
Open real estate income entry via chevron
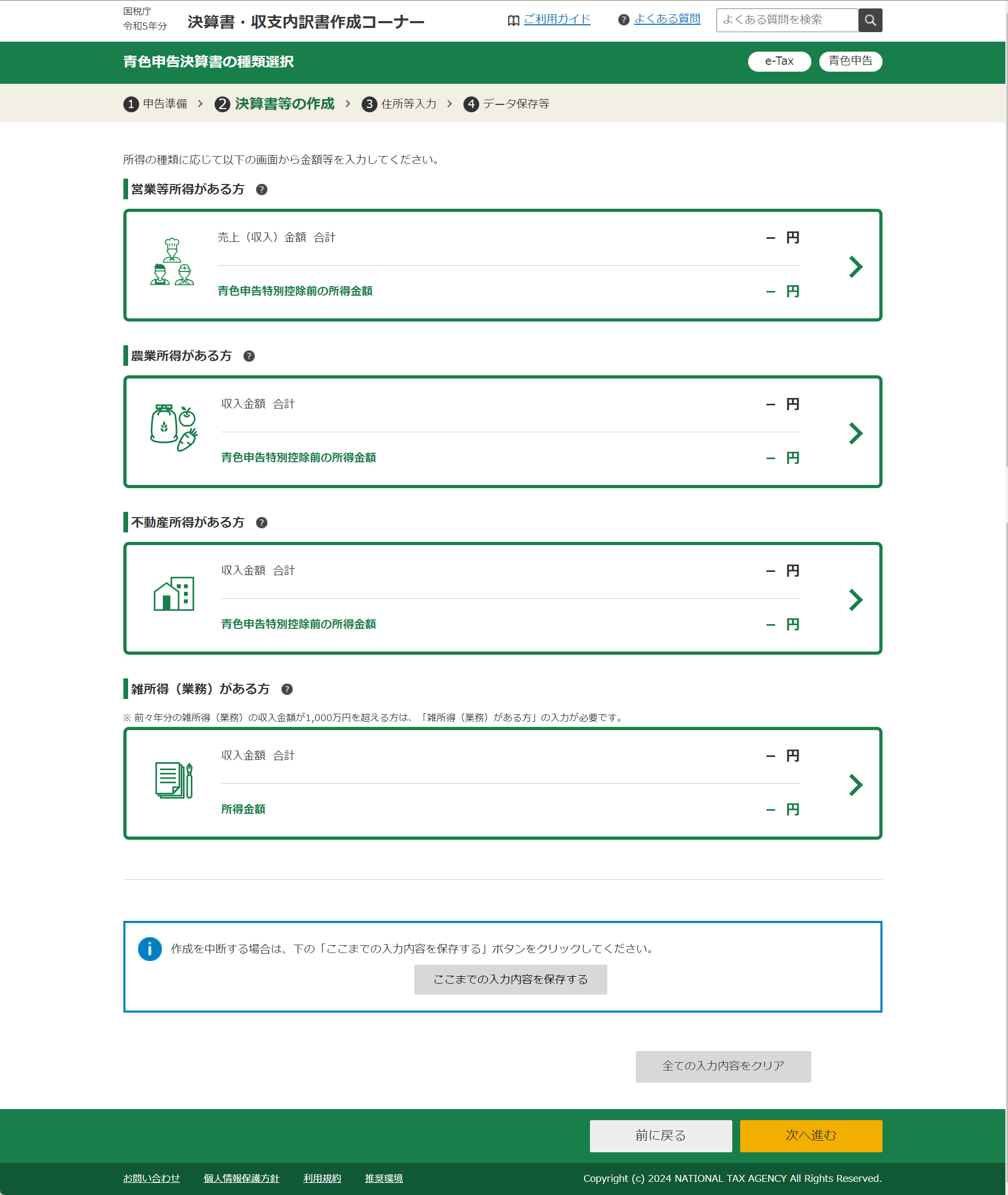pyautogui.click(x=855, y=600)
